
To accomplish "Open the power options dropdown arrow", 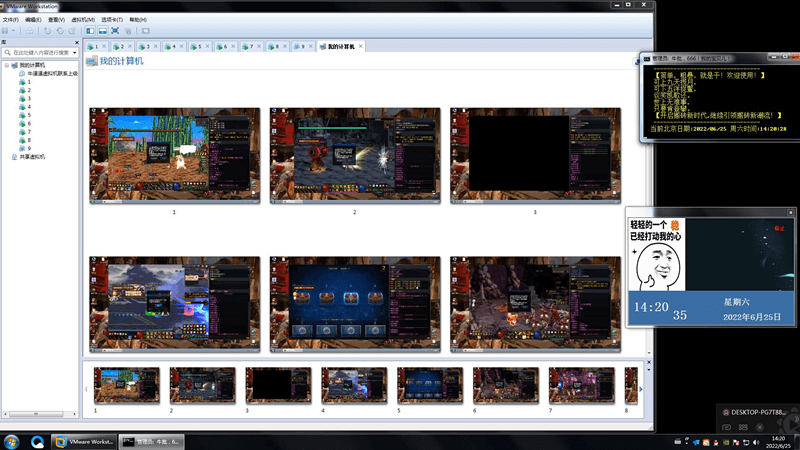I will (x=14, y=31).
